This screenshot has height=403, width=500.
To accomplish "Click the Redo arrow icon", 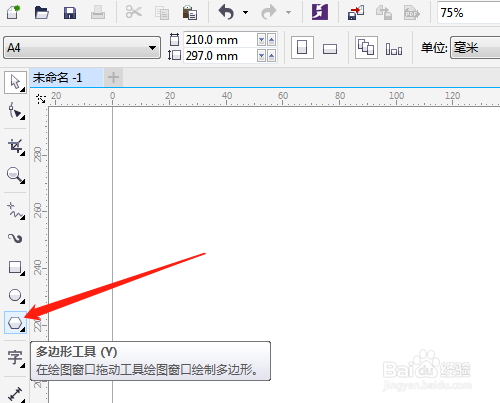I will [x=269, y=13].
